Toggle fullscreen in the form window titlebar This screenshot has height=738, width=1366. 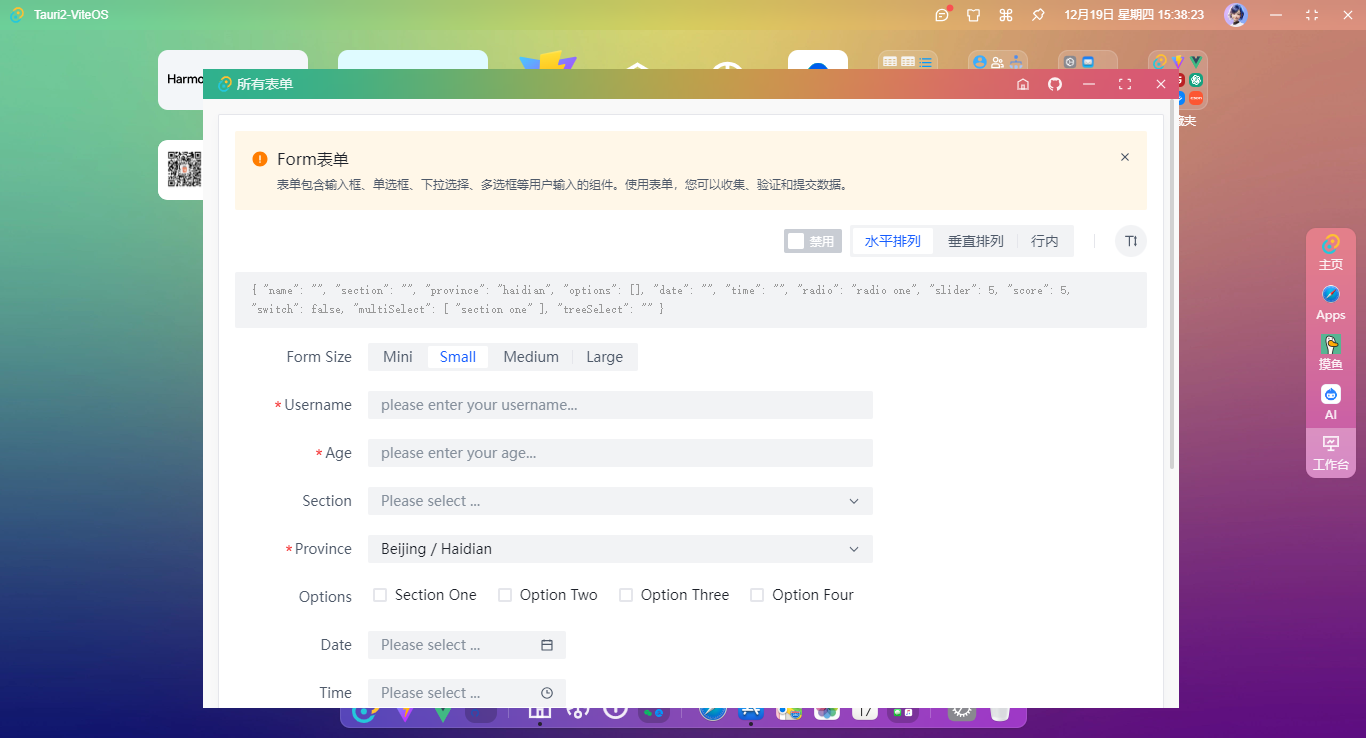[x=1125, y=84]
